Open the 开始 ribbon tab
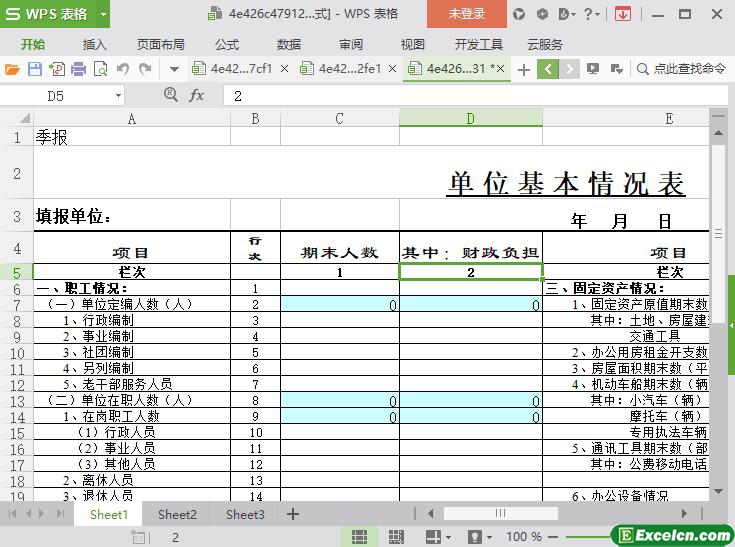The image size is (735, 547). (33, 45)
